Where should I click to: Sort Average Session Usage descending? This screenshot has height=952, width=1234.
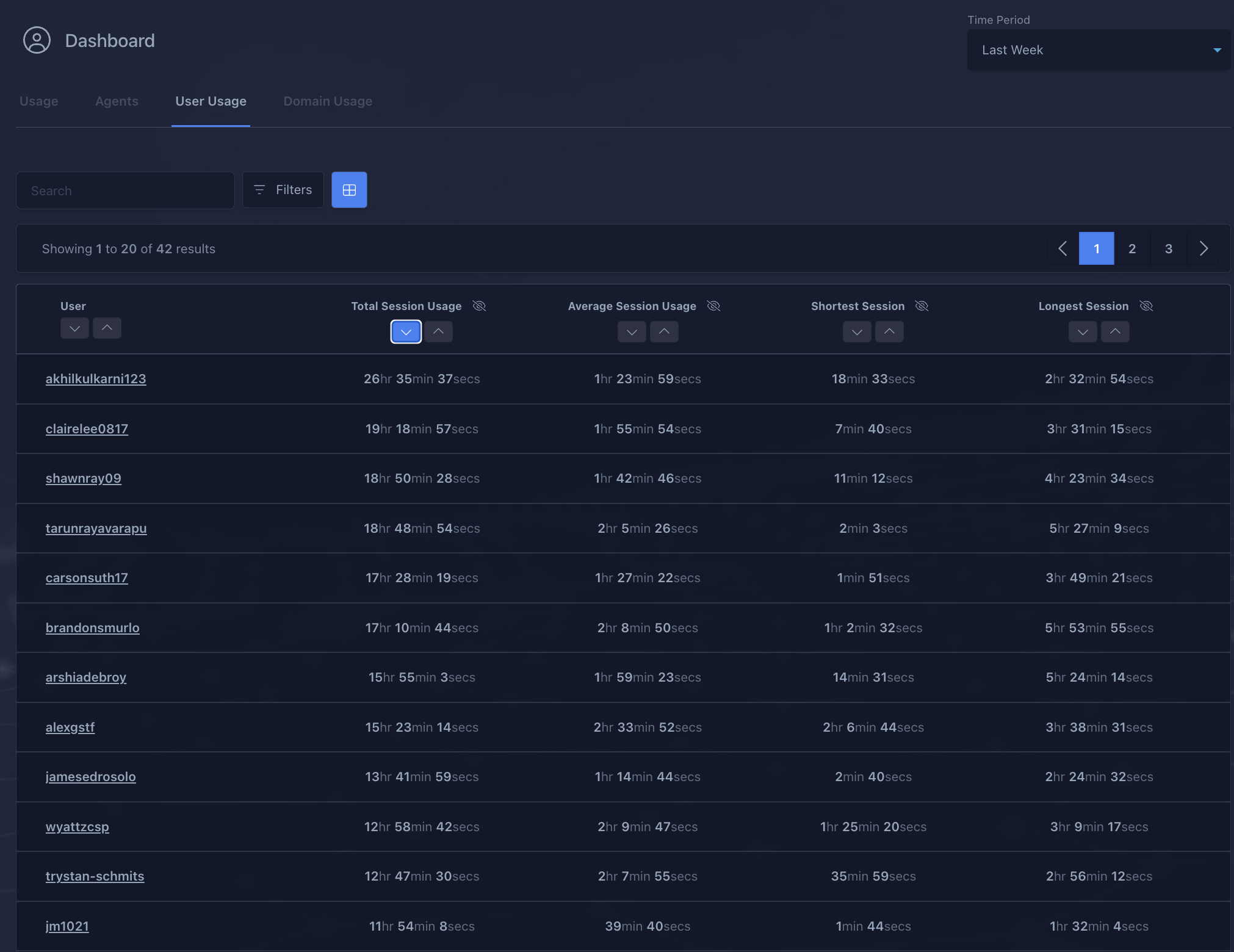coord(632,331)
